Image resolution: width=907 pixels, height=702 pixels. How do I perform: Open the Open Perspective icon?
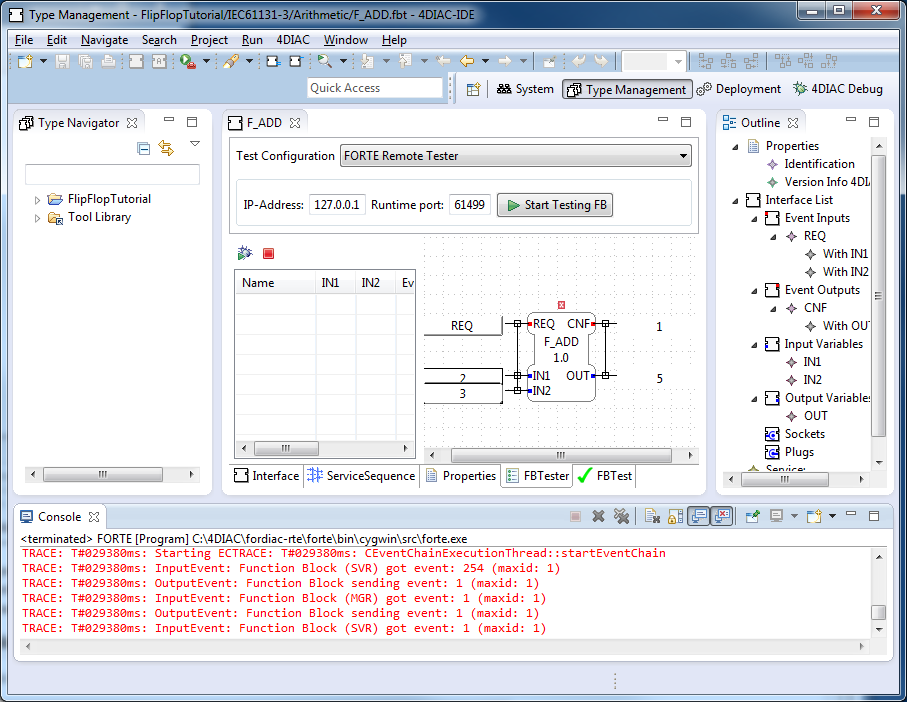pyautogui.click(x=474, y=90)
